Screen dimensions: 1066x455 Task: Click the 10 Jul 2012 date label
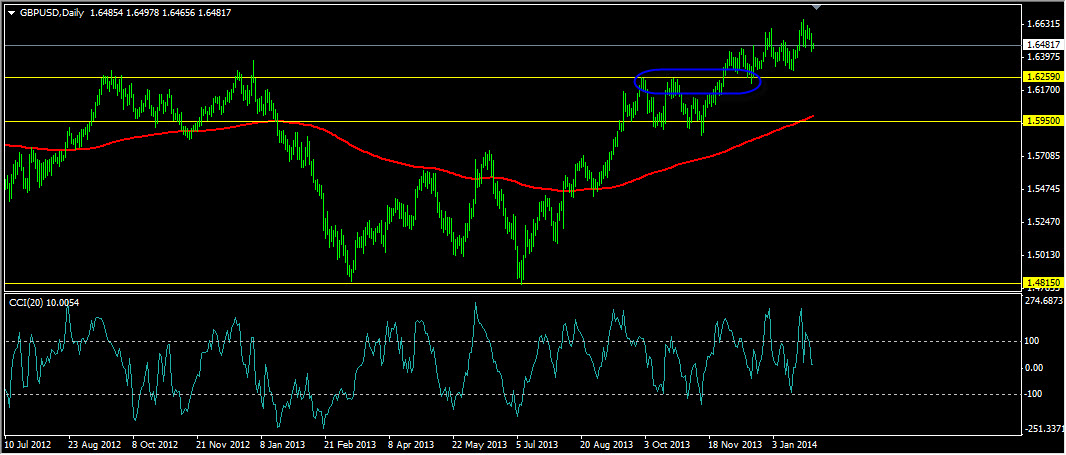coord(29,443)
